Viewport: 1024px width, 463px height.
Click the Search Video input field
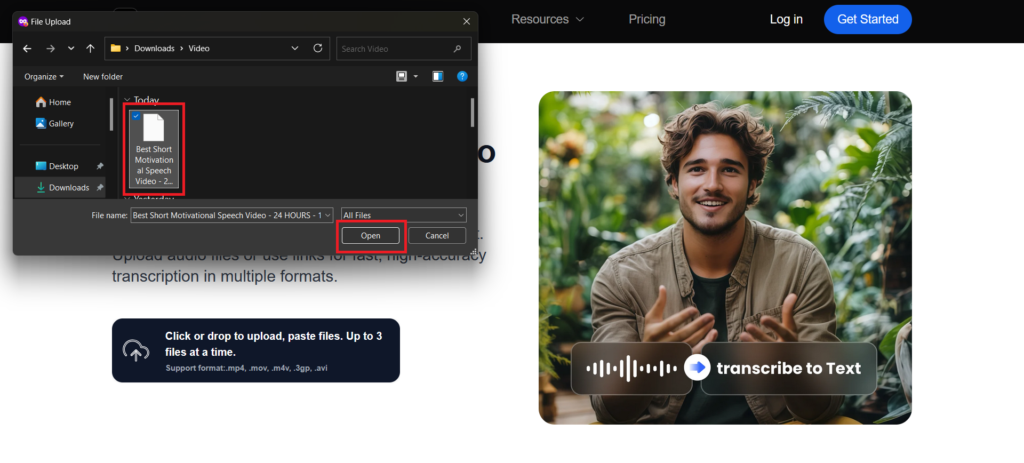[x=395, y=48]
